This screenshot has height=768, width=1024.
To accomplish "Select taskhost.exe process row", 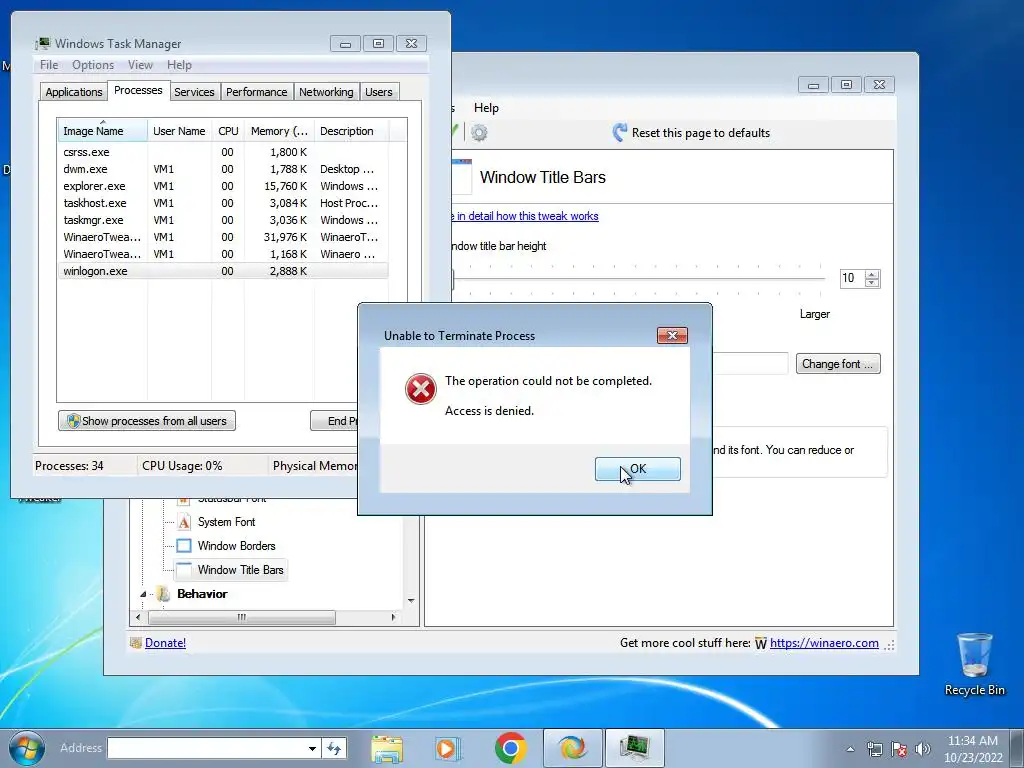I will tap(223, 203).
